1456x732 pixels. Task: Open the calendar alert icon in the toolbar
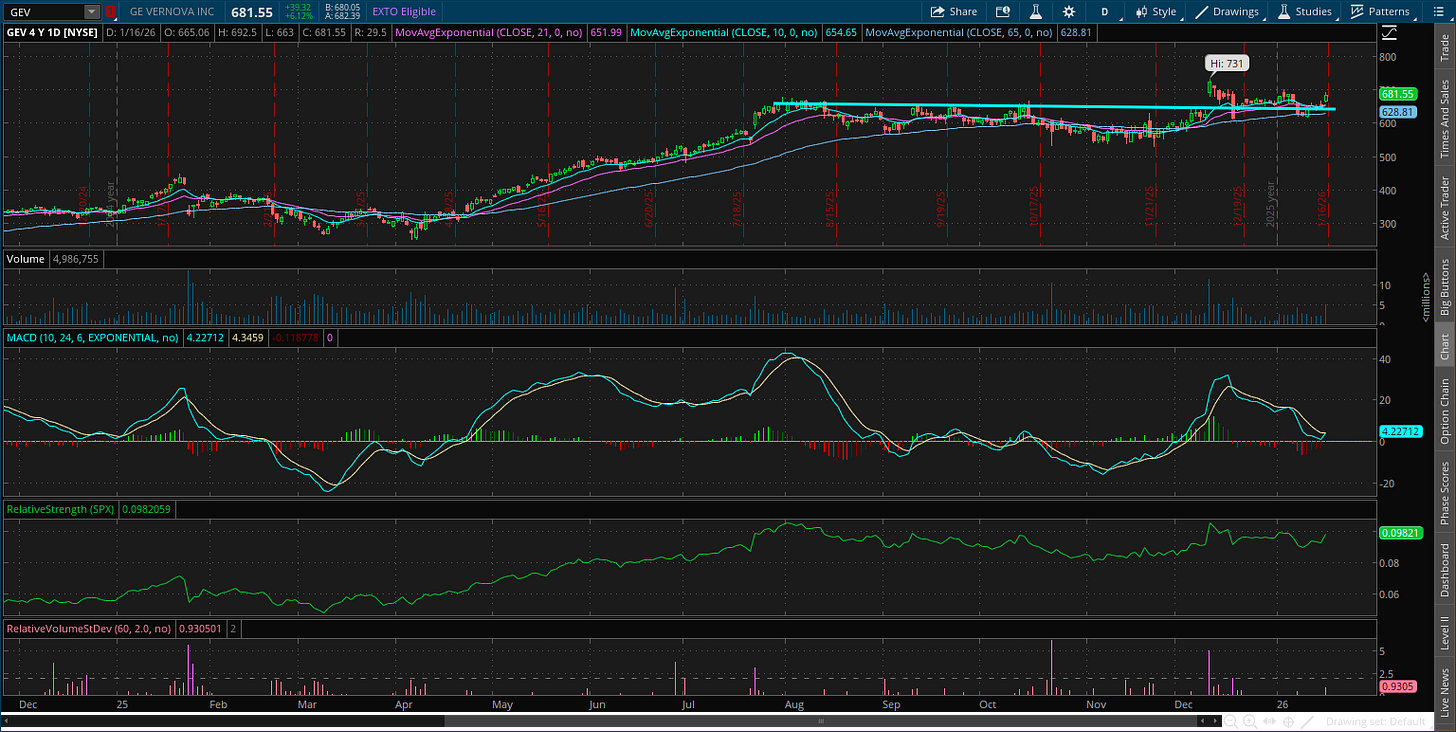pyautogui.click(x=1003, y=12)
